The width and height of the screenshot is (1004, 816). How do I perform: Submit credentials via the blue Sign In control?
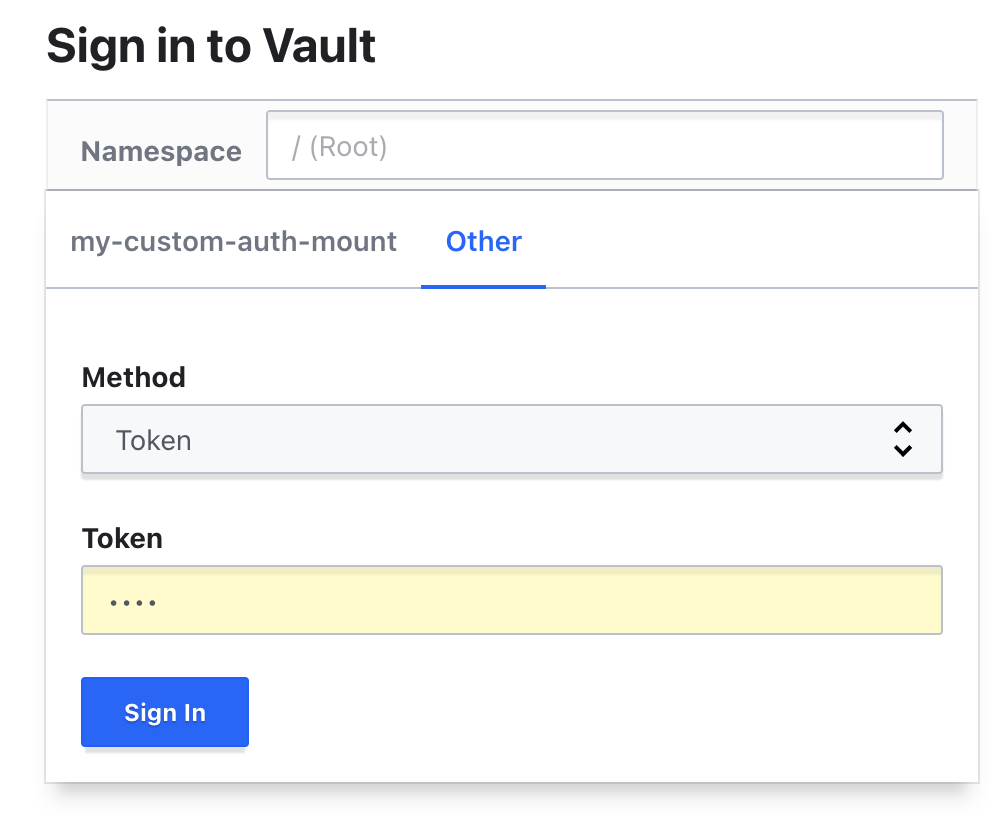(x=164, y=712)
